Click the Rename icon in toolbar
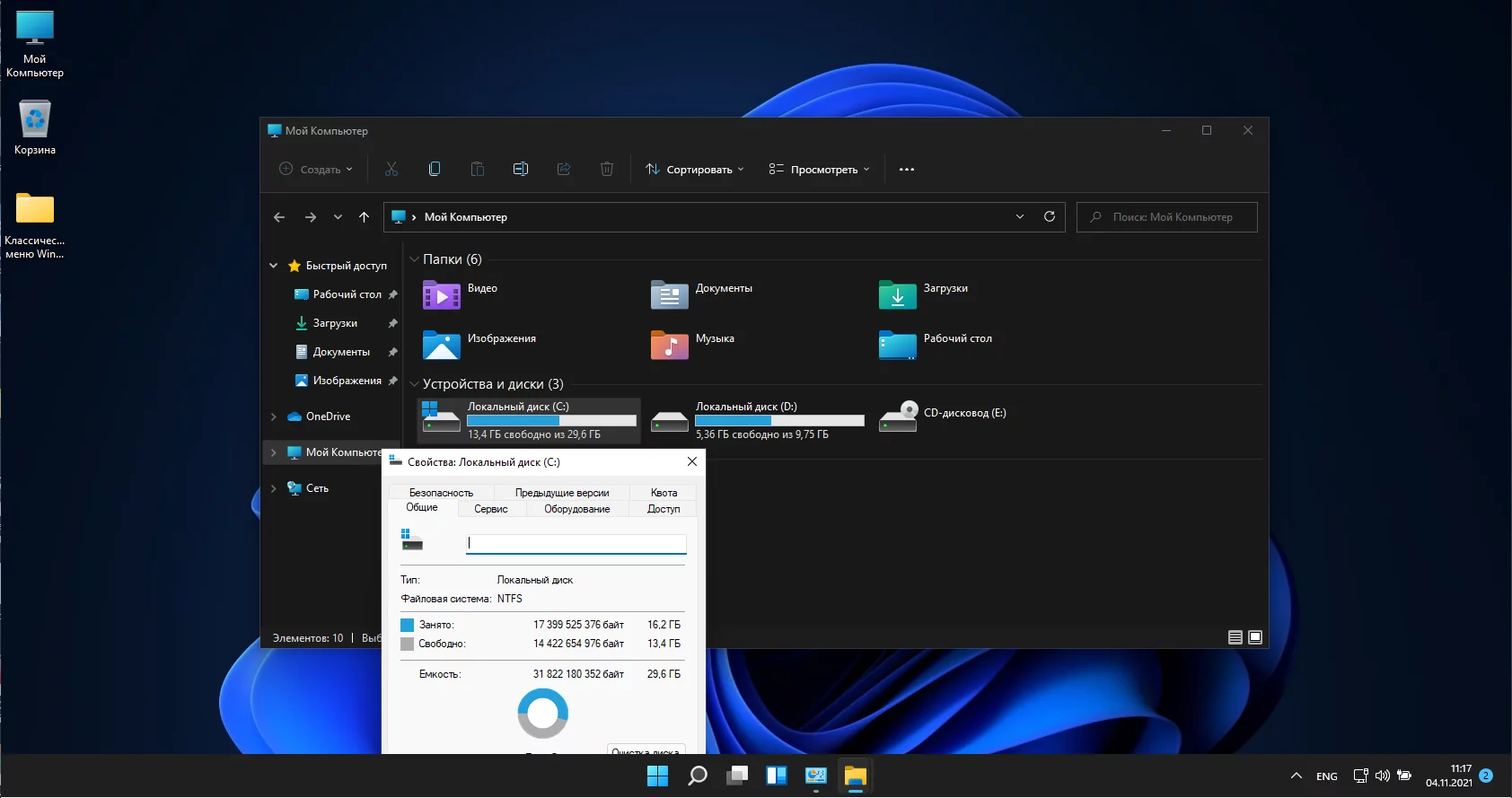Screen dimensions: 1512x798 [x=521, y=169]
